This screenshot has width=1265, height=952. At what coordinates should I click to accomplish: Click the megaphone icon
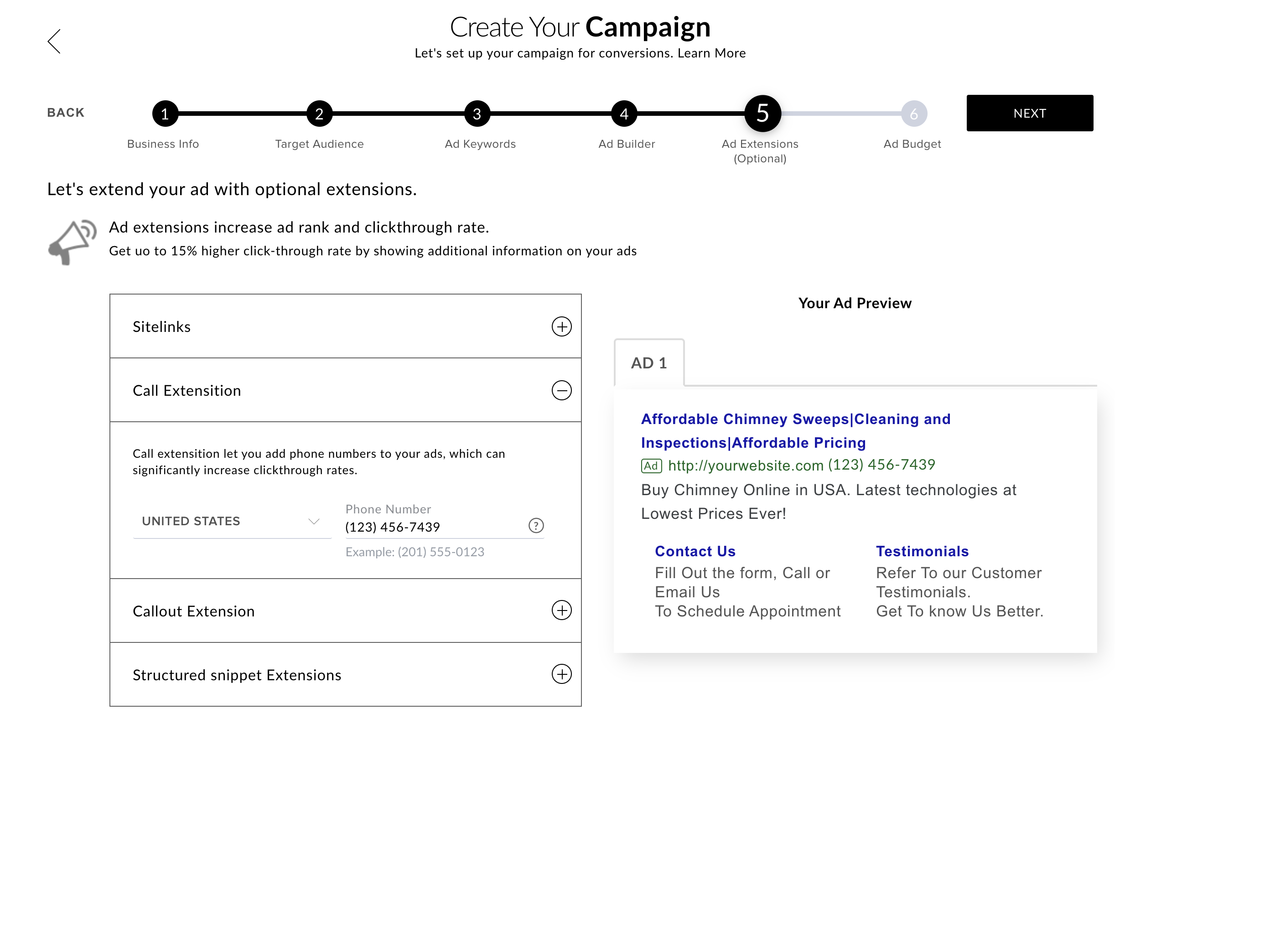(72, 242)
